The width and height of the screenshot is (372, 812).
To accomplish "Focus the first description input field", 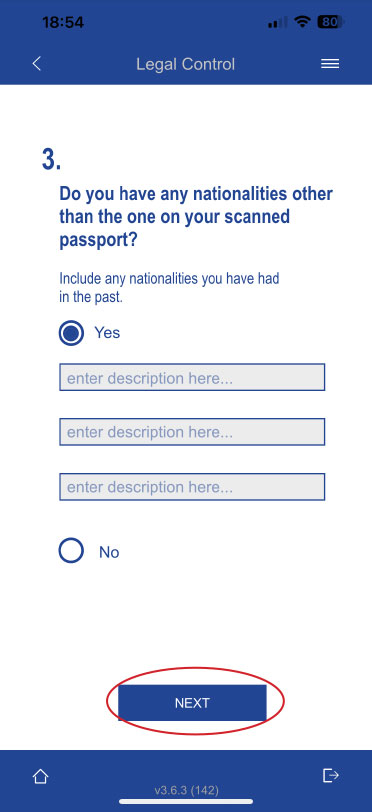I will [x=192, y=377].
